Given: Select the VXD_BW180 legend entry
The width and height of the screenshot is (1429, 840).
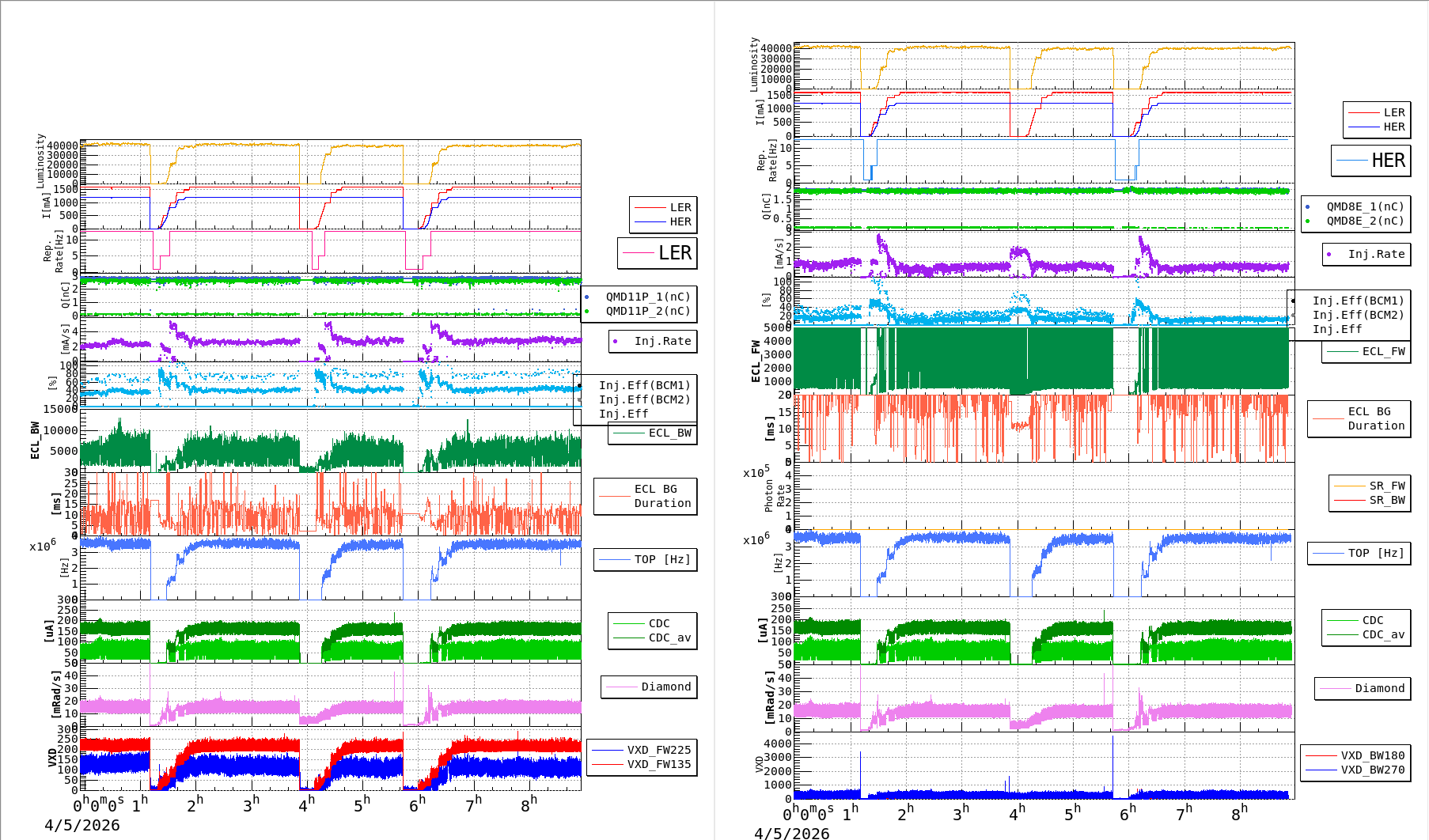Looking at the screenshot, I should 1372,755.
